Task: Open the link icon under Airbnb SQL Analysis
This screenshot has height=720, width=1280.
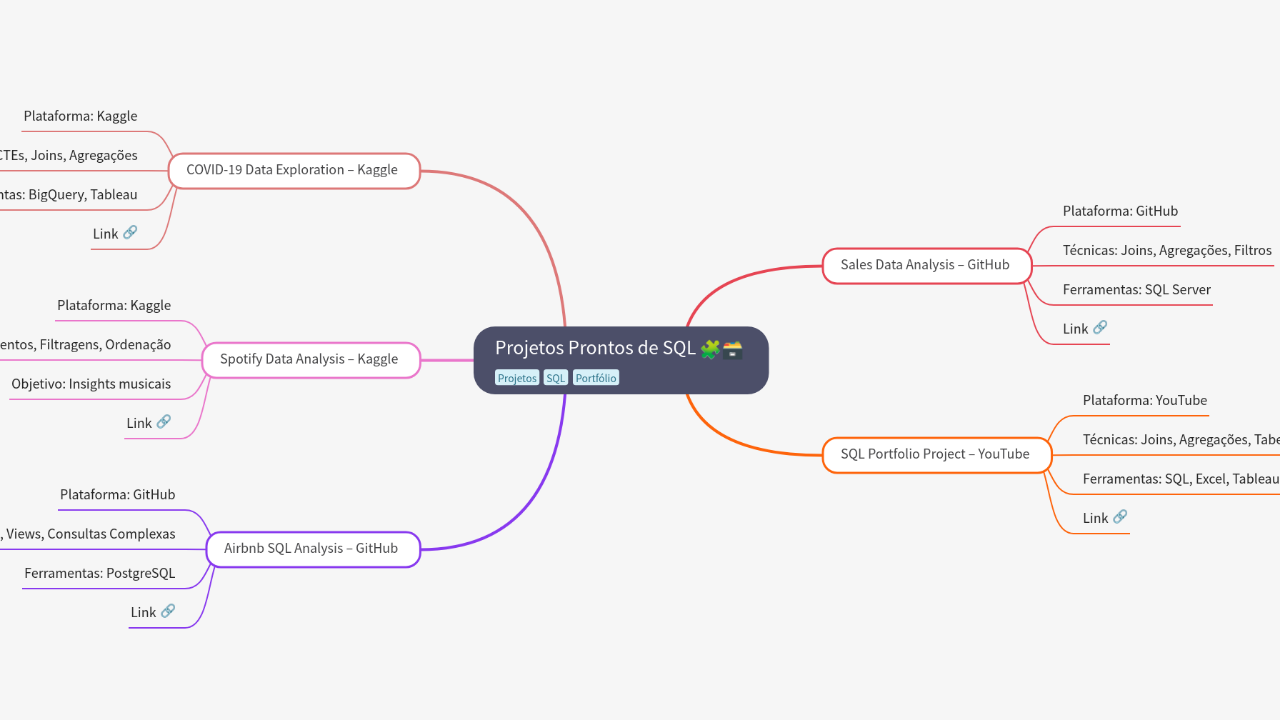Action: 168,611
